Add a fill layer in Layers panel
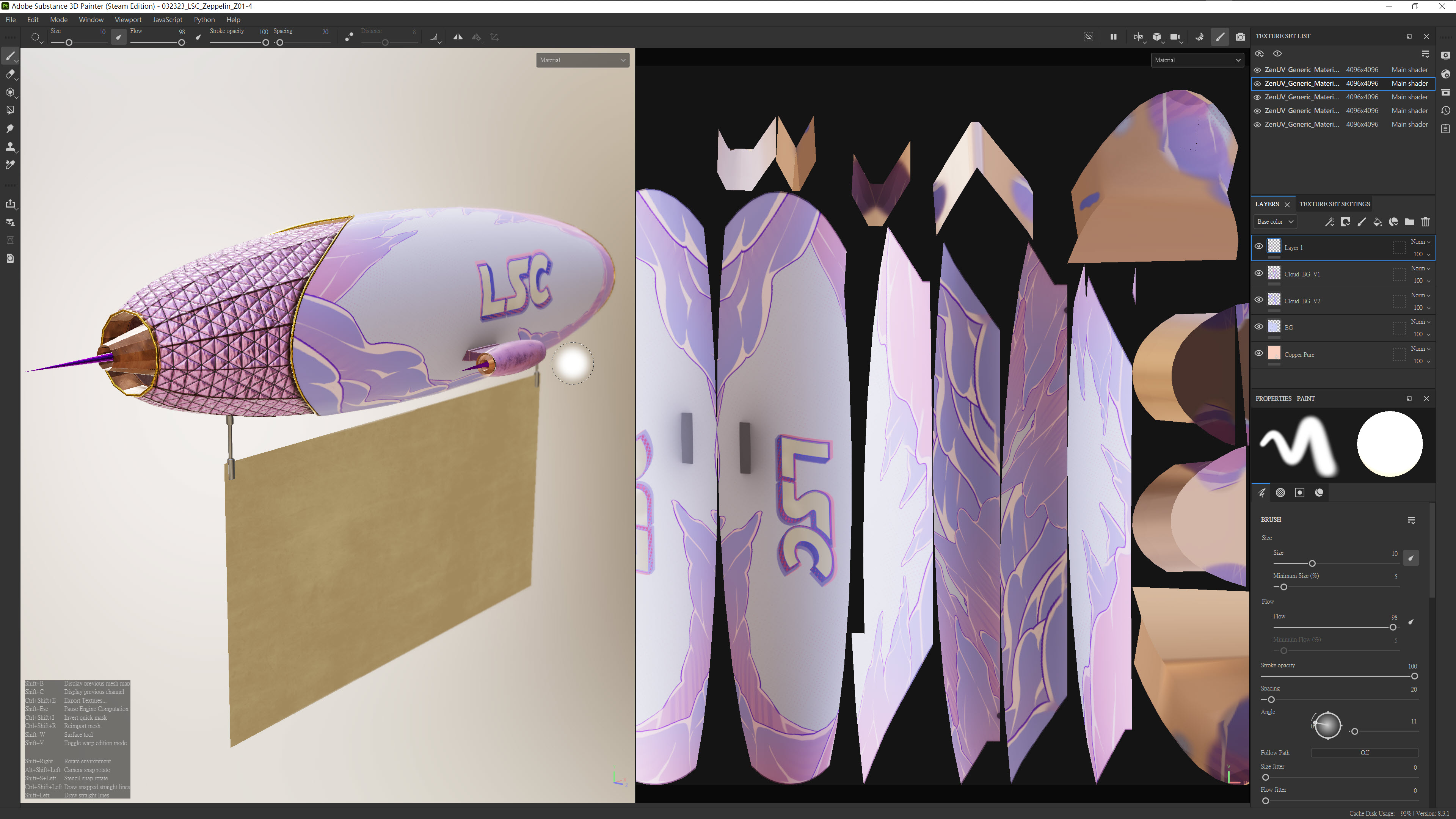 tap(1378, 222)
